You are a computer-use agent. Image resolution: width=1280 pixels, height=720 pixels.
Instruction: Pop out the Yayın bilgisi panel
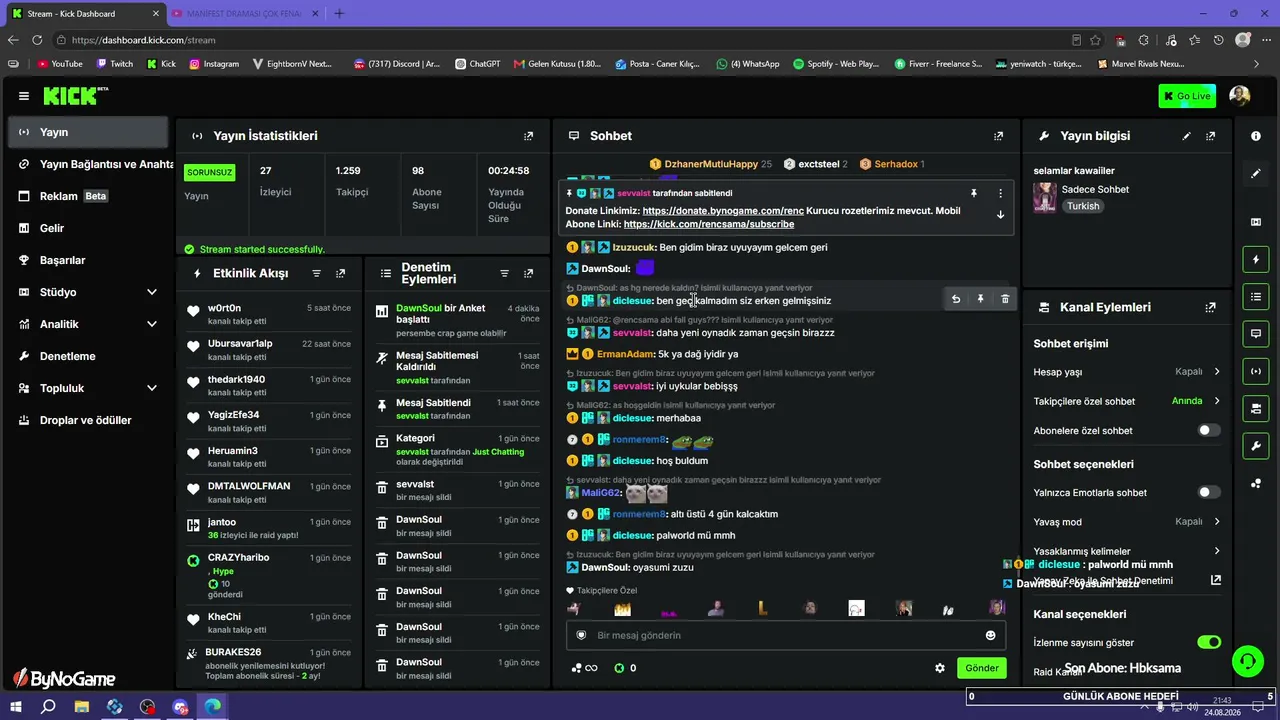pyautogui.click(x=1211, y=136)
